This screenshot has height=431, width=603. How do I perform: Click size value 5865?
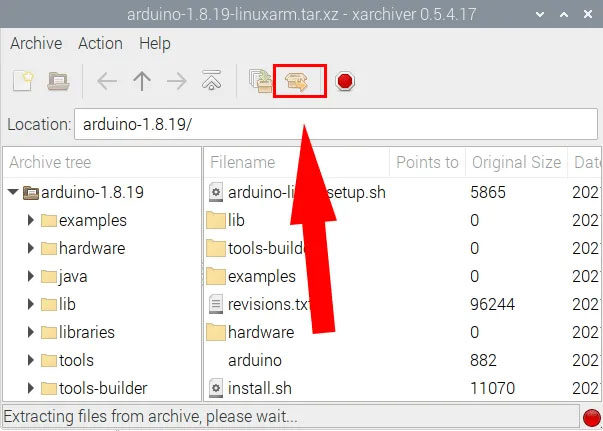[x=488, y=192]
